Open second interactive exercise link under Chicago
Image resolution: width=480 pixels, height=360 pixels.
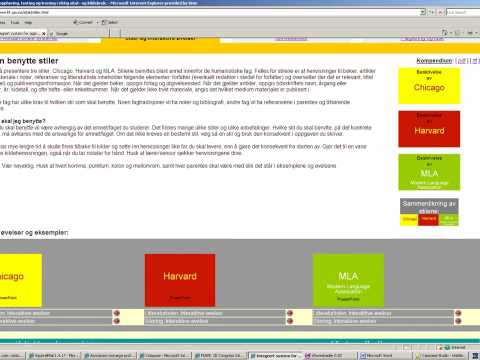(x=17, y=321)
